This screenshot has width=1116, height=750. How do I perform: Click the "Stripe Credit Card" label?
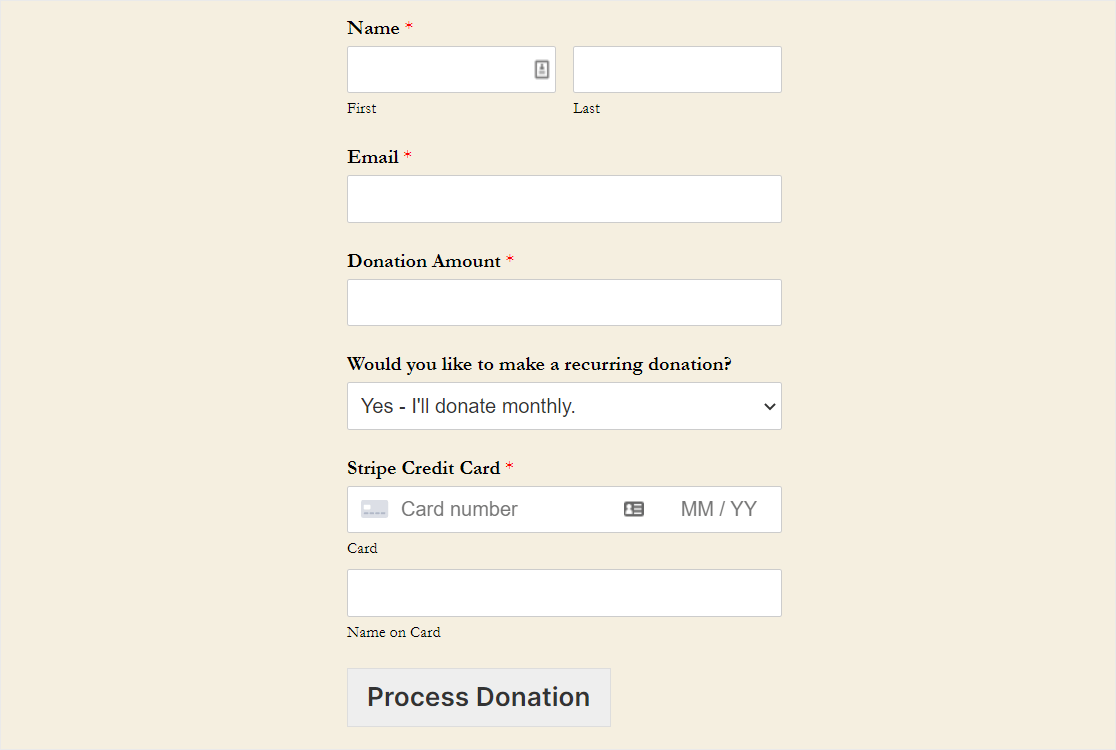point(423,468)
